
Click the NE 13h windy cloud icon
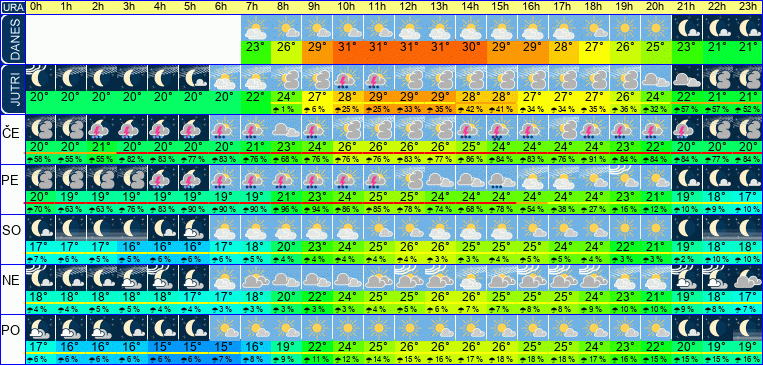[x=441, y=279]
